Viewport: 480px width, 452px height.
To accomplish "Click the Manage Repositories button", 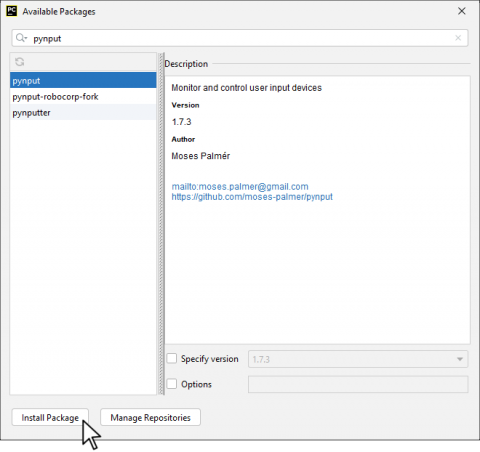I will (x=150, y=417).
